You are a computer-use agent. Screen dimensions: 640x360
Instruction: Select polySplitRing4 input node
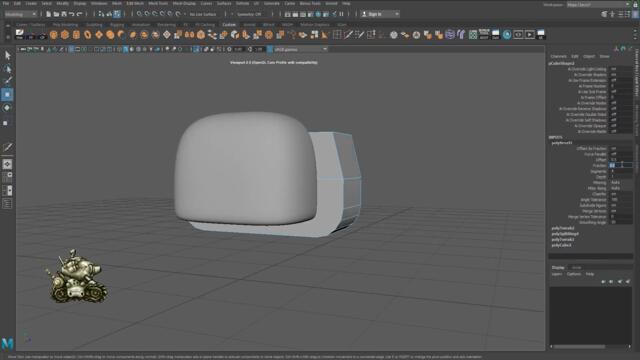[565, 234]
